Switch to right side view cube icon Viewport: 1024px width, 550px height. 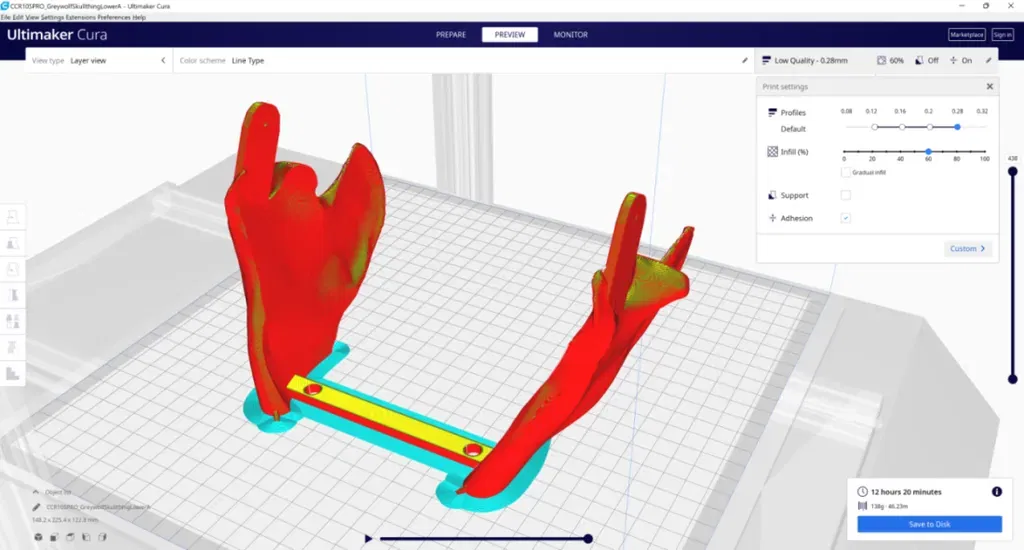click(103, 537)
